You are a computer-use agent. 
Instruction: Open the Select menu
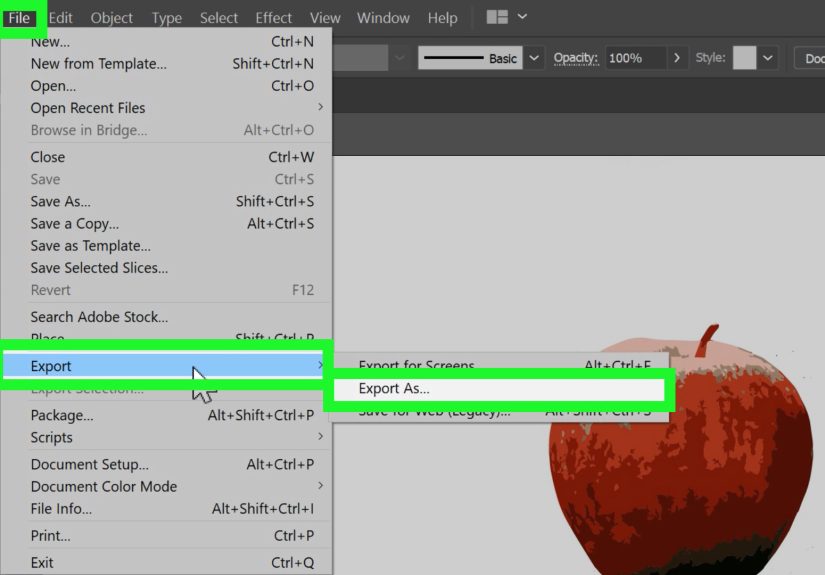(219, 18)
